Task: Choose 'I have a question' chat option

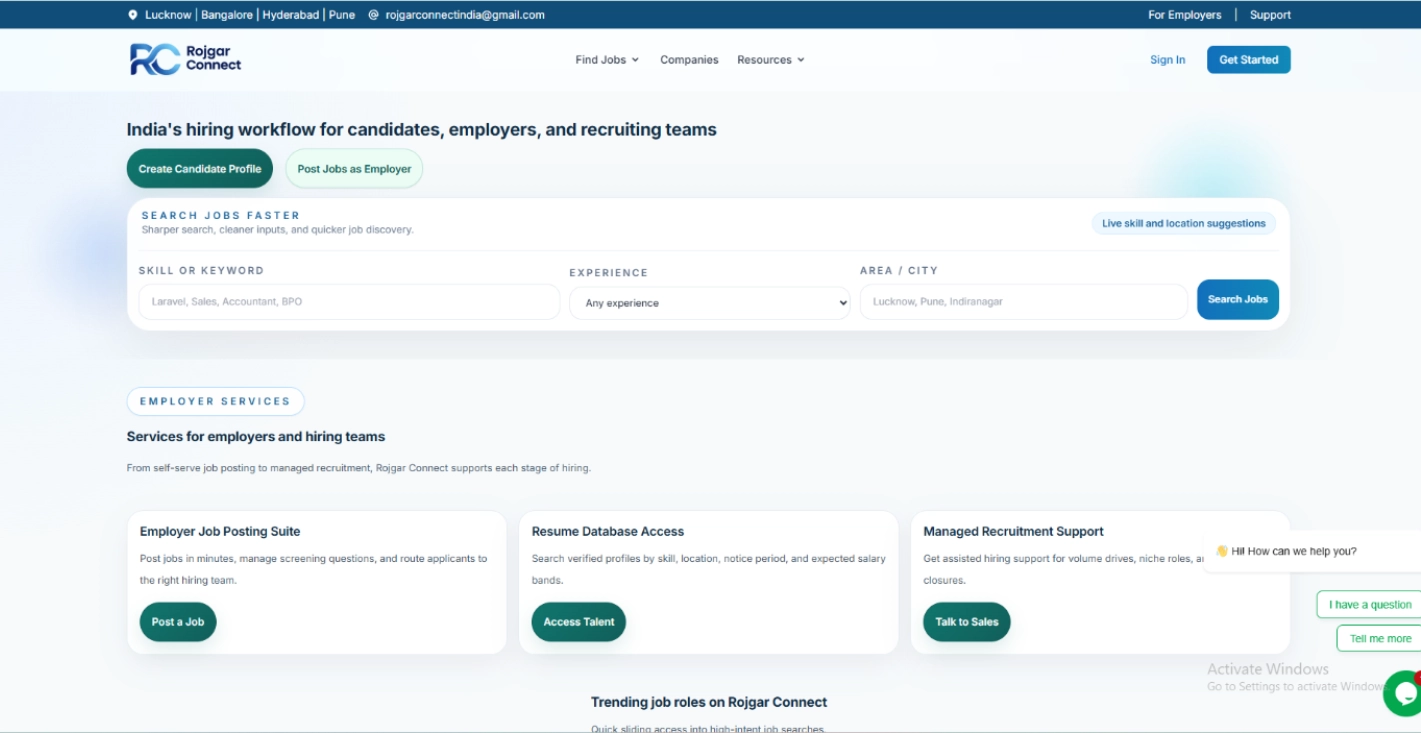Action: 1369,605
